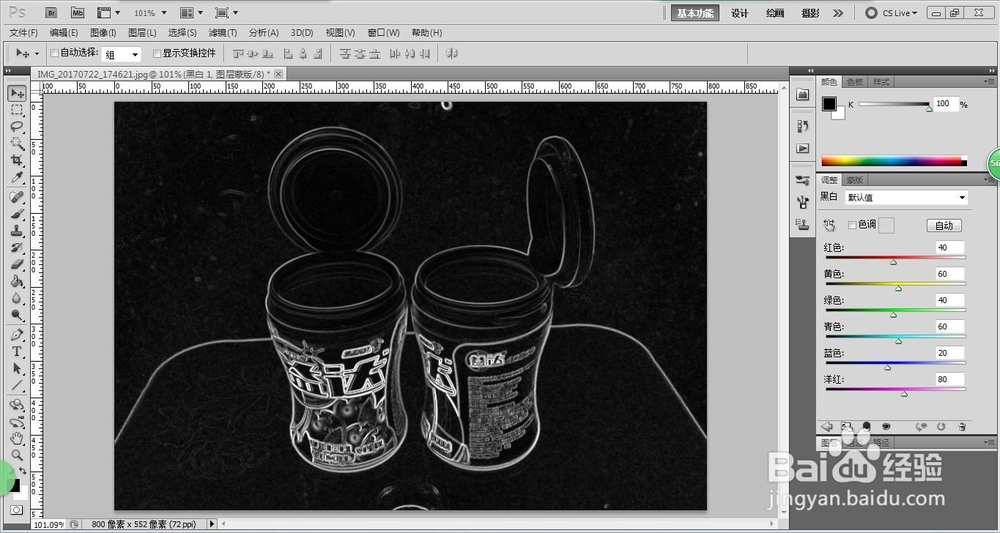This screenshot has height=533, width=1000.
Task: Toggle clip to layer icon
Action: tap(867, 427)
